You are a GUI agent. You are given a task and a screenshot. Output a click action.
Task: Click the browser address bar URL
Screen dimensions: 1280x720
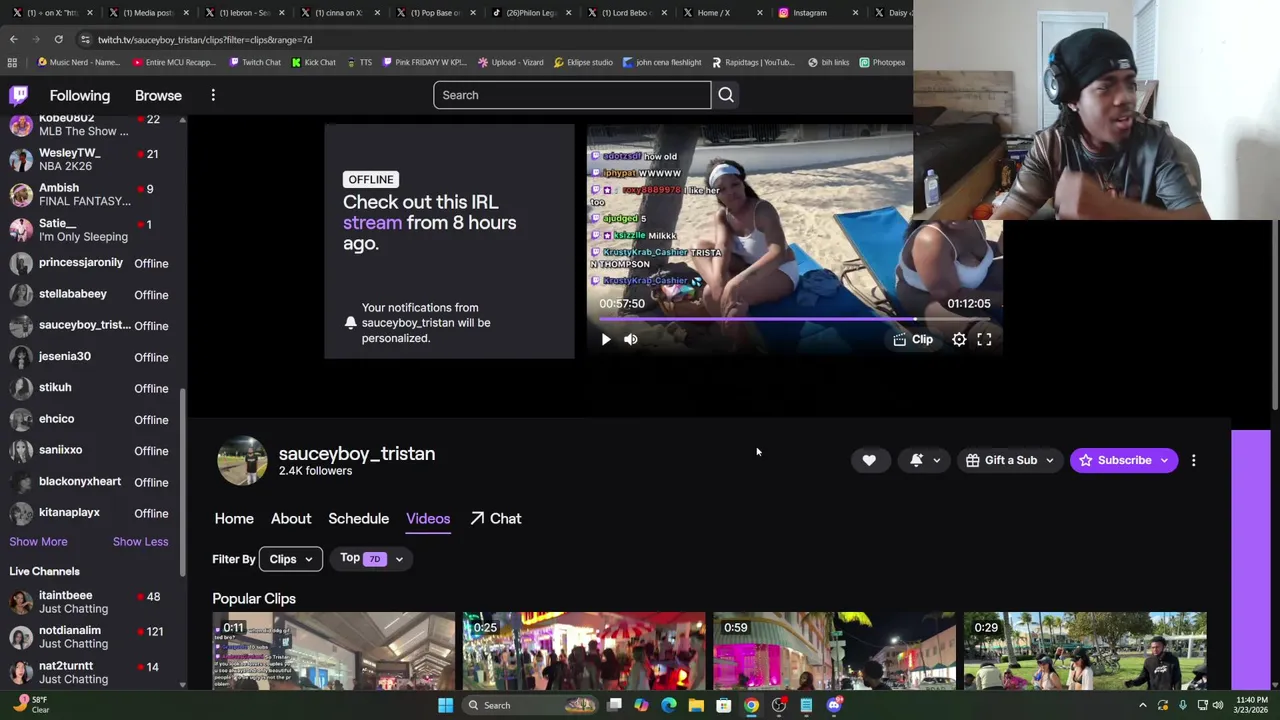click(205, 40)
